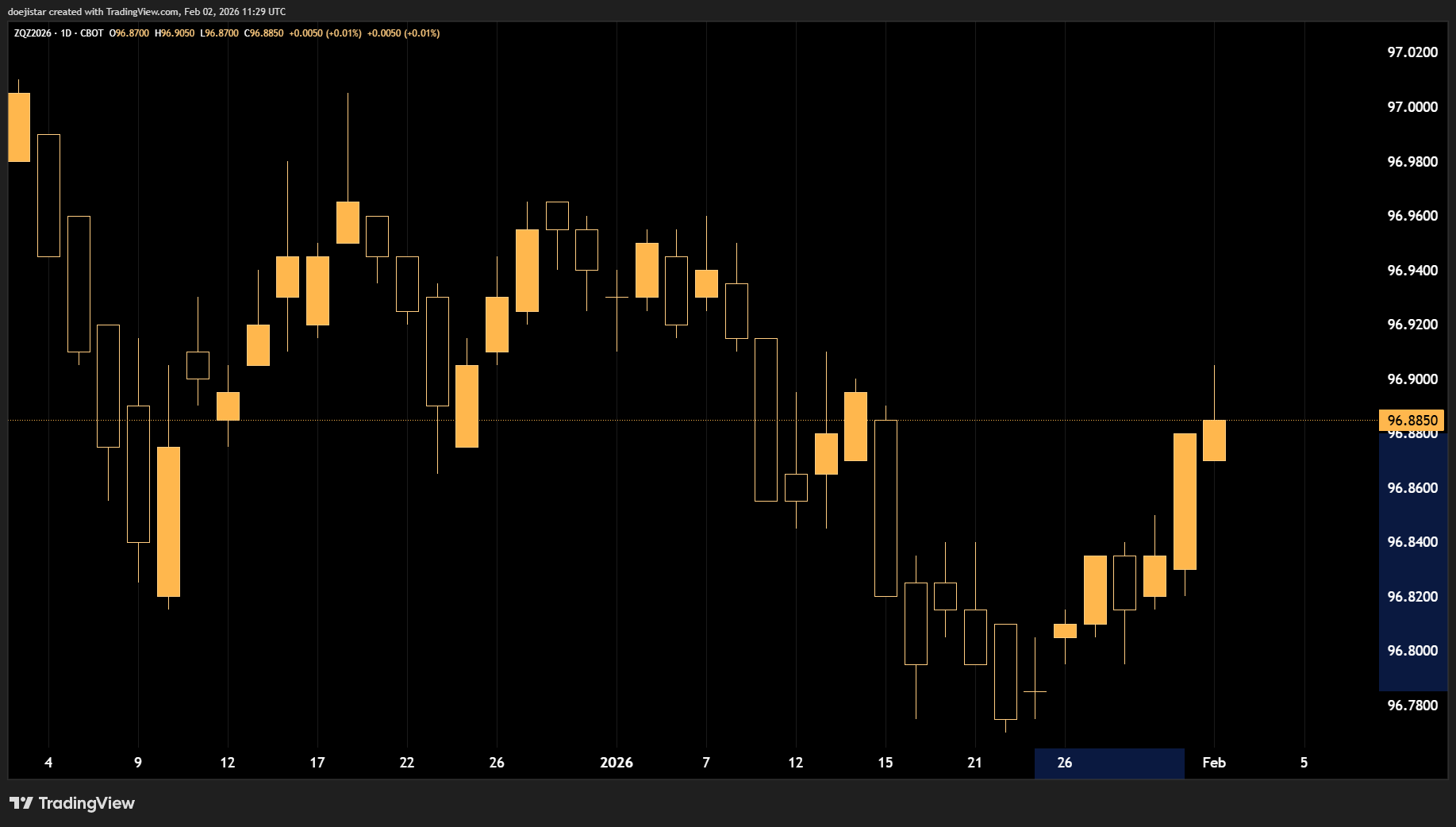The image size is (1456, 827).
Task: Select the Feb label on time axis
Action: (1213, 763)
